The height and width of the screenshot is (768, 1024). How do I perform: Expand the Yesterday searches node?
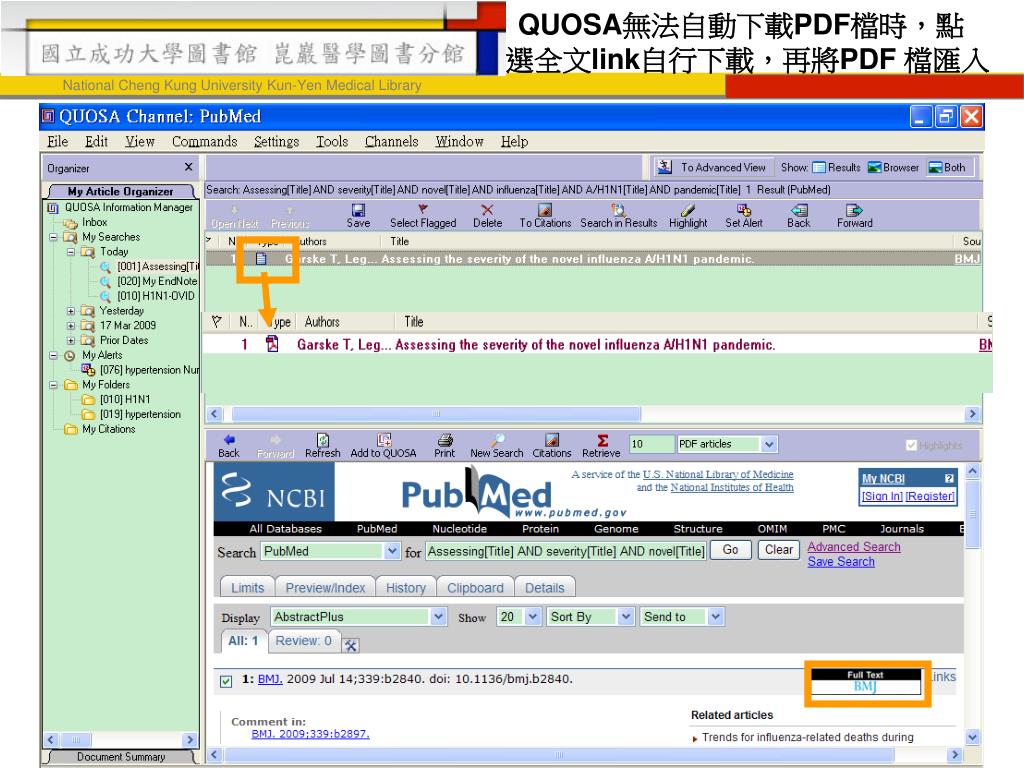click(71, 311)
